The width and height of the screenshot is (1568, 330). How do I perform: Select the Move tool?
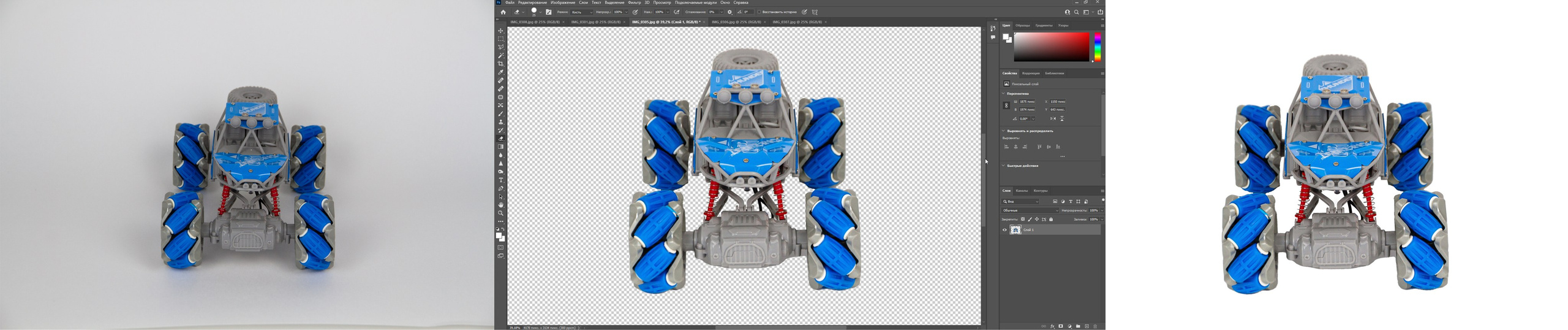[x=500, y=31]
